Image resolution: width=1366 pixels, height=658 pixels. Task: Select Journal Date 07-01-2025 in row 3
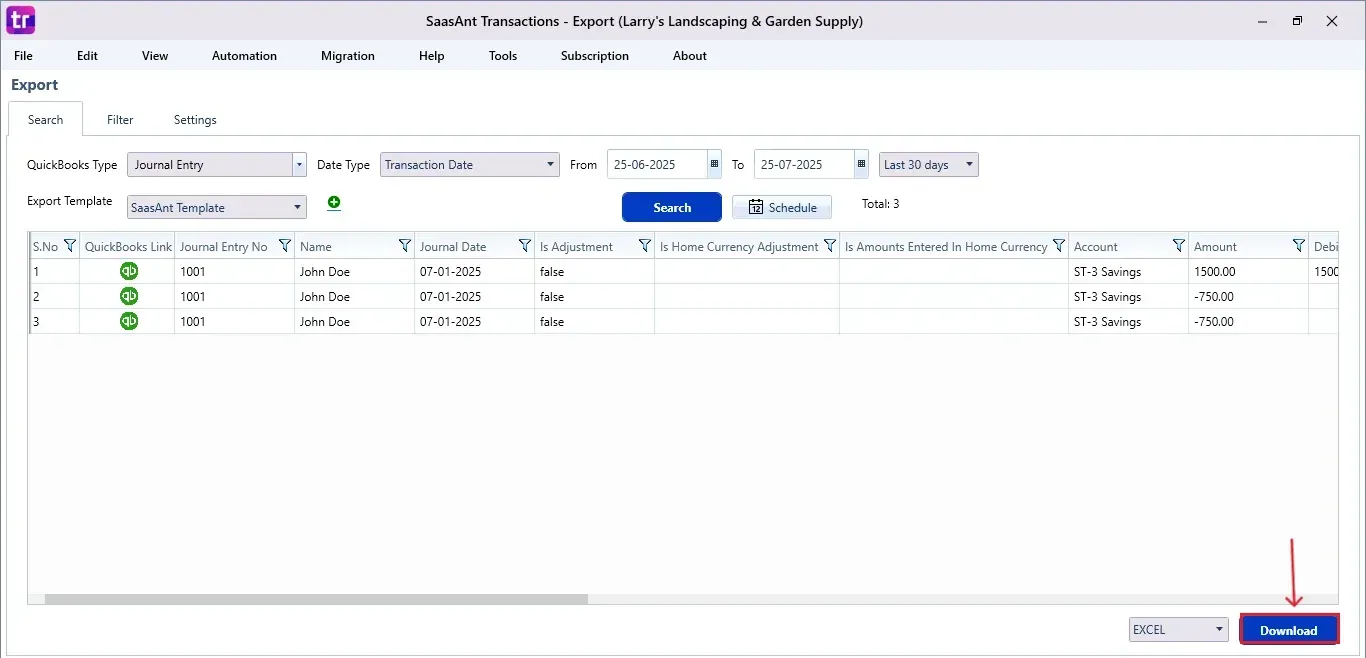coord(475,321)
